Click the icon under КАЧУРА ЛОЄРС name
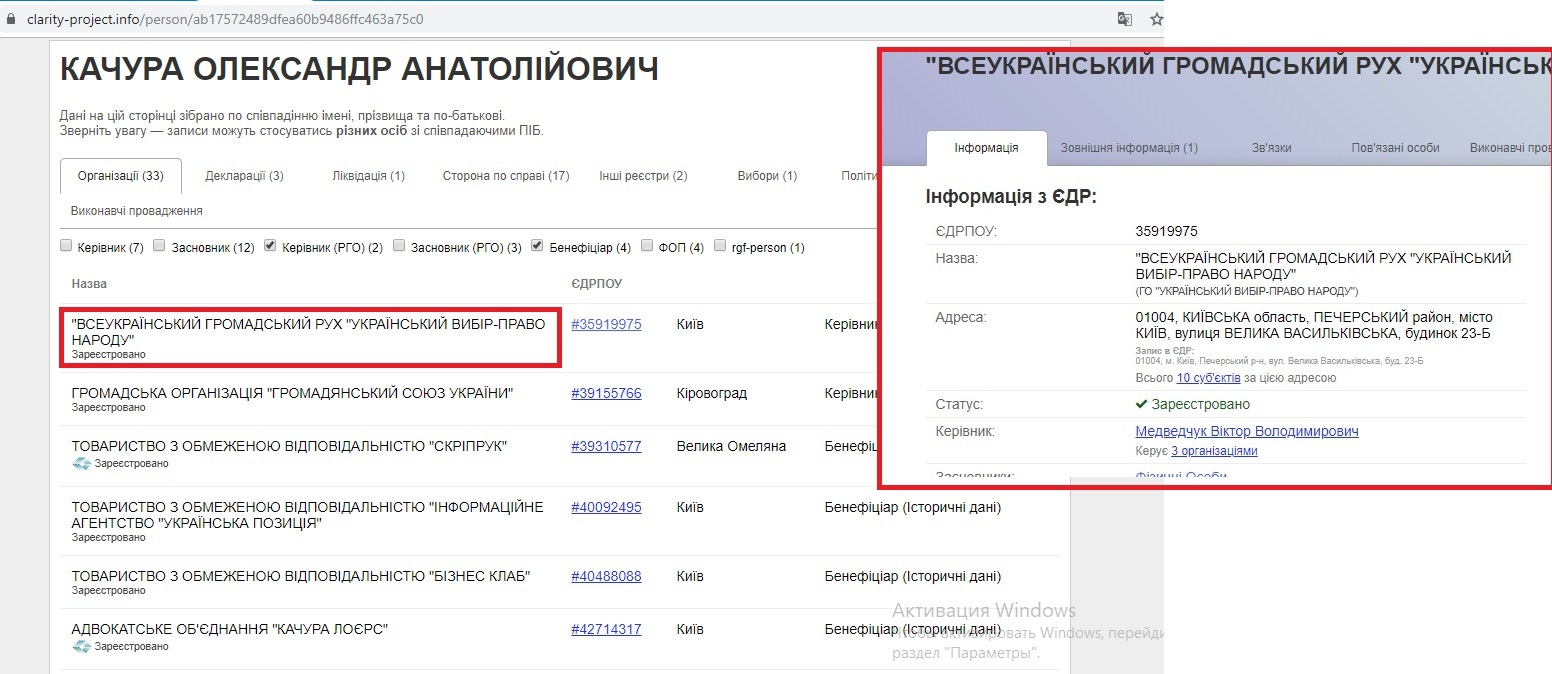1552x674 pixels. (82, 646)
